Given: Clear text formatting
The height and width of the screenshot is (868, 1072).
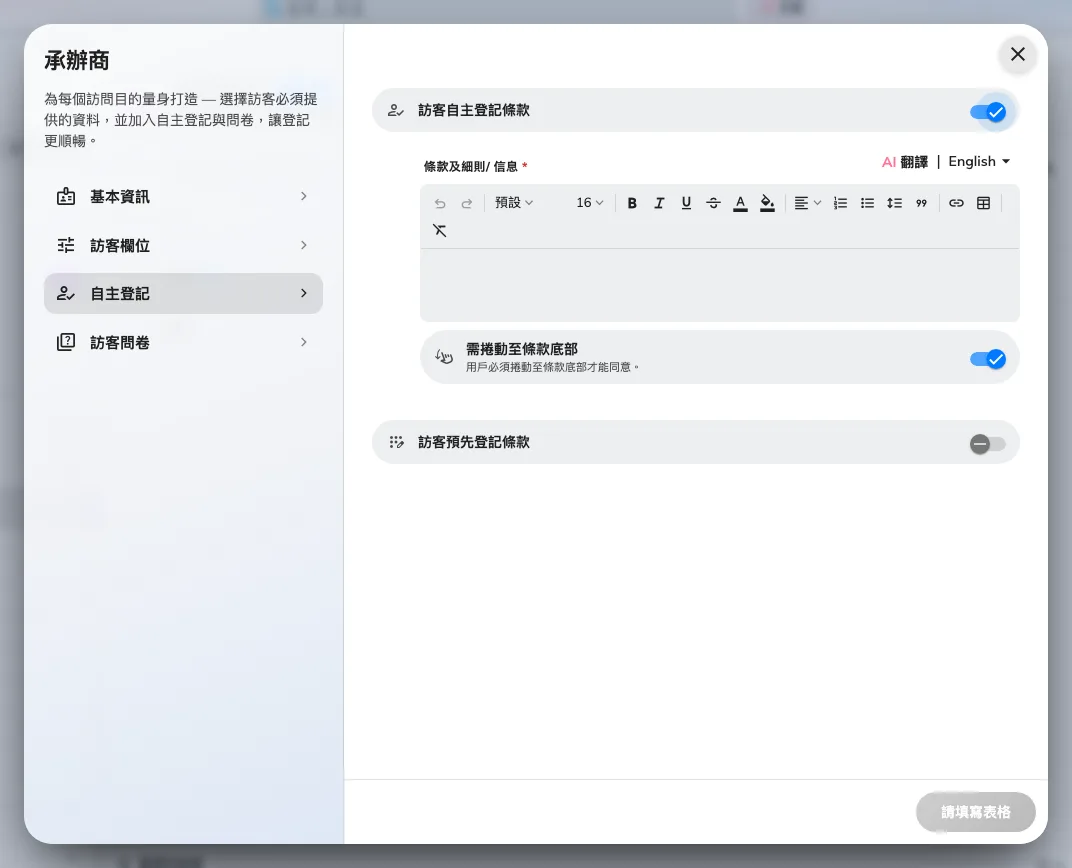Looking at the screenshot, I should pyautogui.click(x=440, y=230).
